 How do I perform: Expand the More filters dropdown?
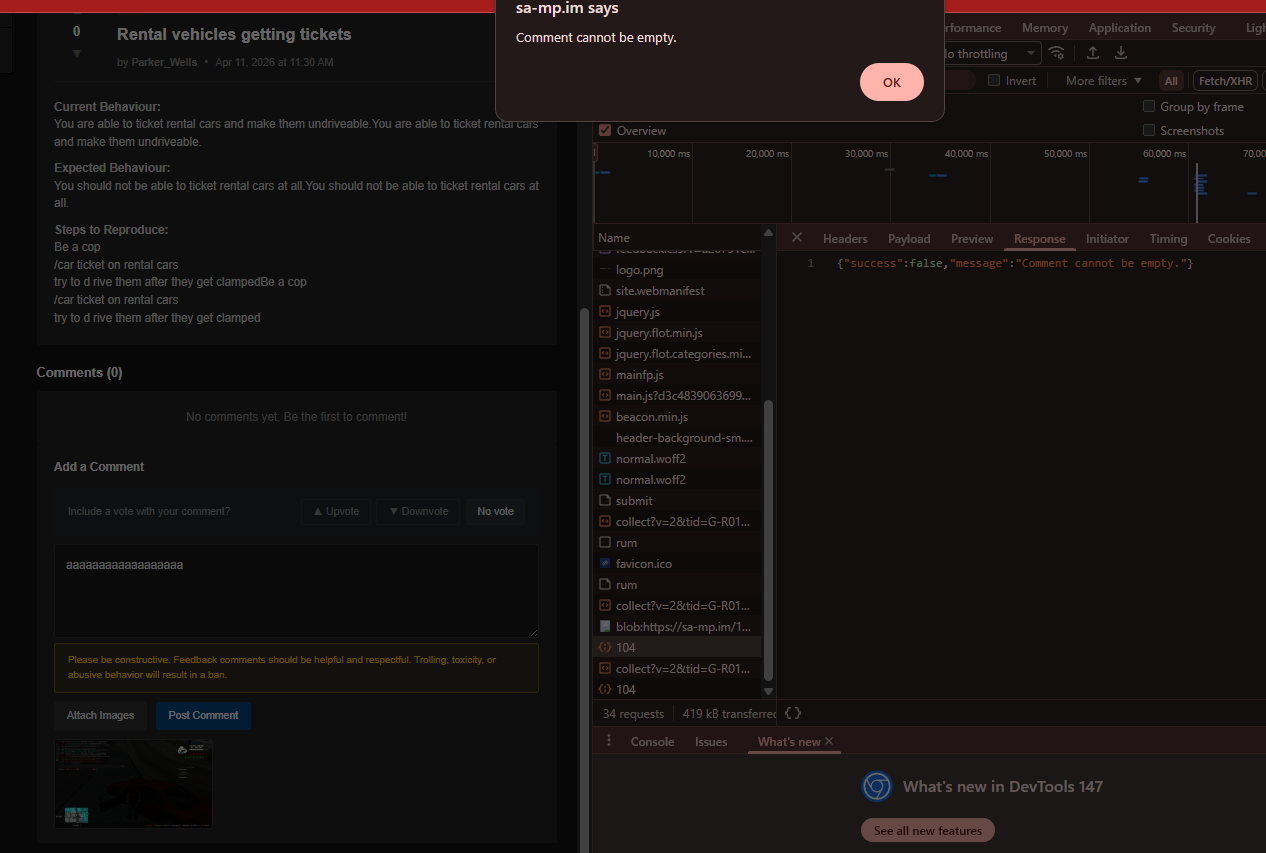pyautogui.click(x=1103, y=81)
